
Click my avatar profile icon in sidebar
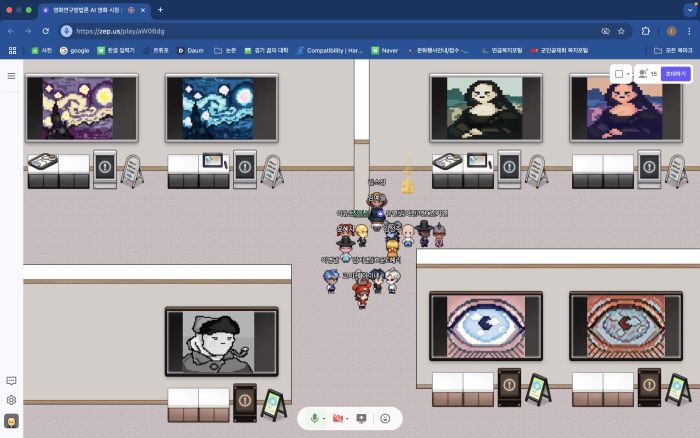11,421
